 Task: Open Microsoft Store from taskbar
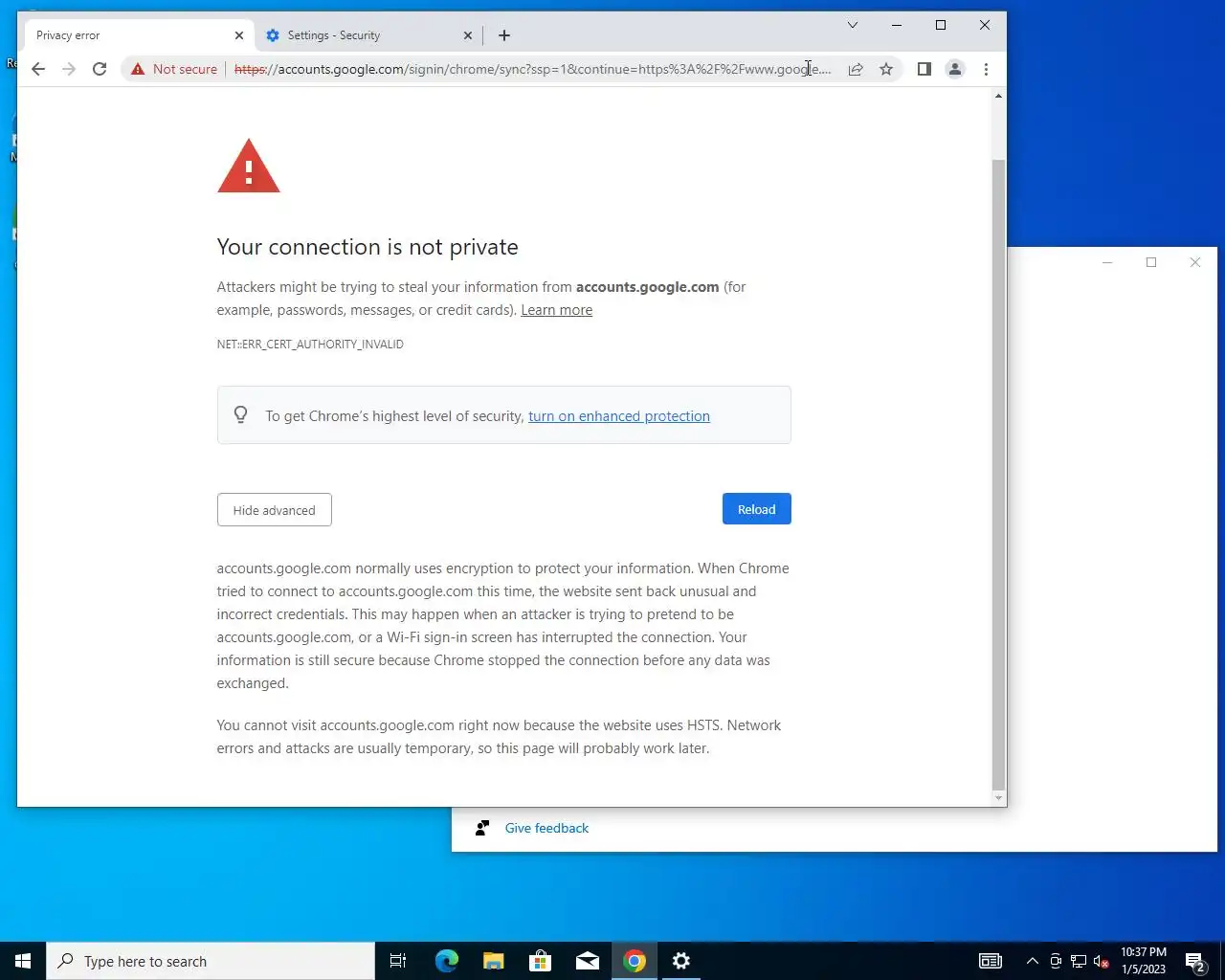pos(540,961)
